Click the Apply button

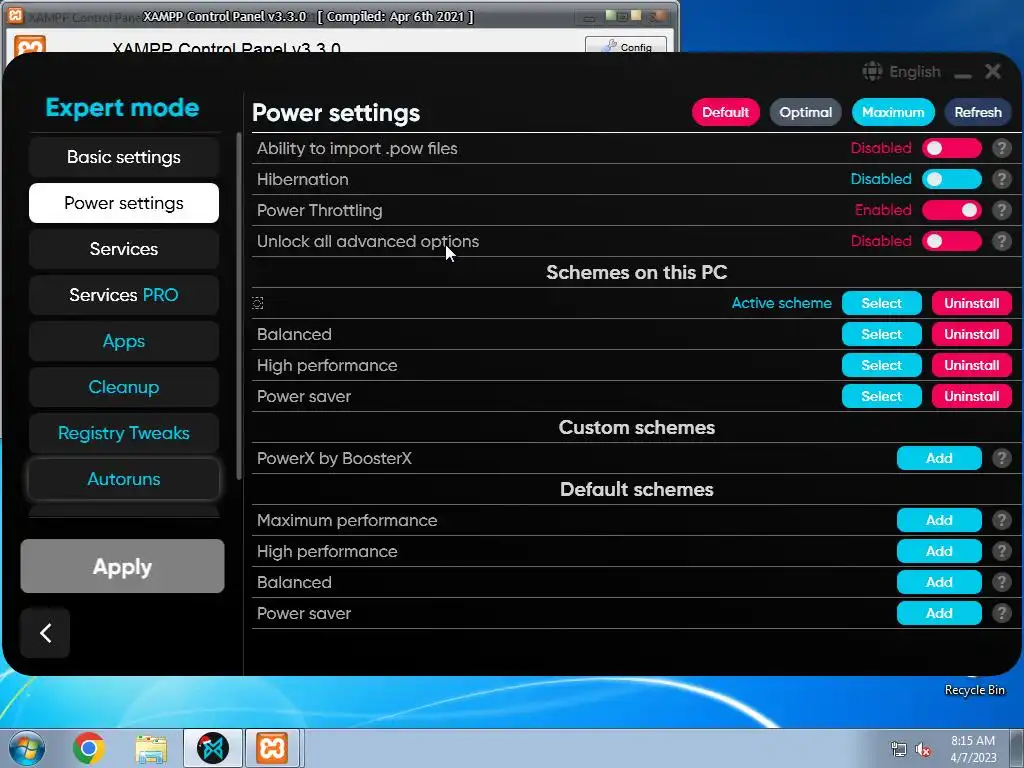[122, 566]
